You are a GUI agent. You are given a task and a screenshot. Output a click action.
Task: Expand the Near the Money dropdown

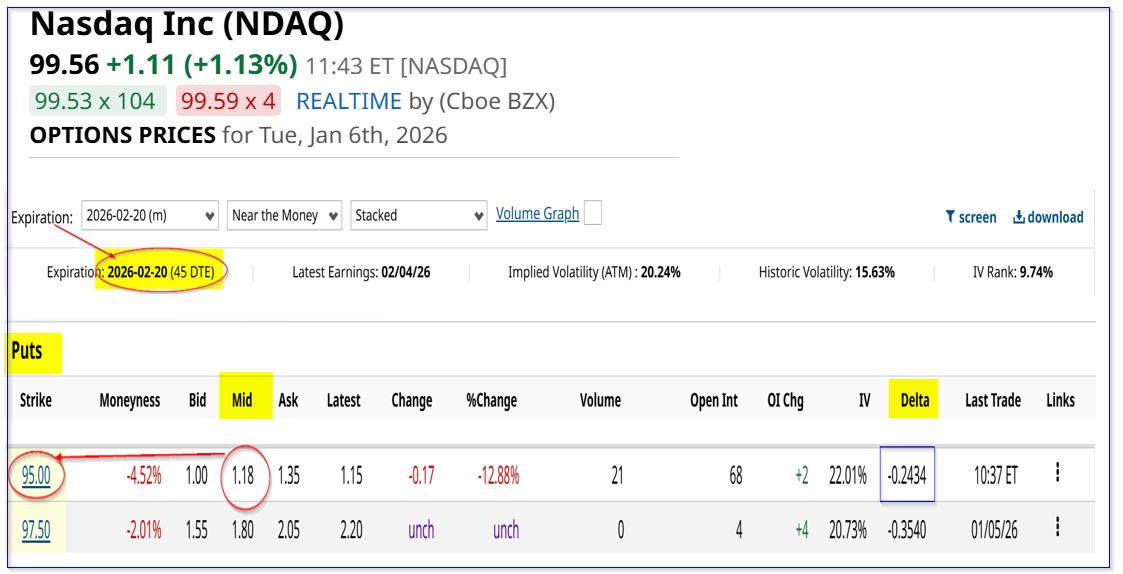[x=285, y=215]
